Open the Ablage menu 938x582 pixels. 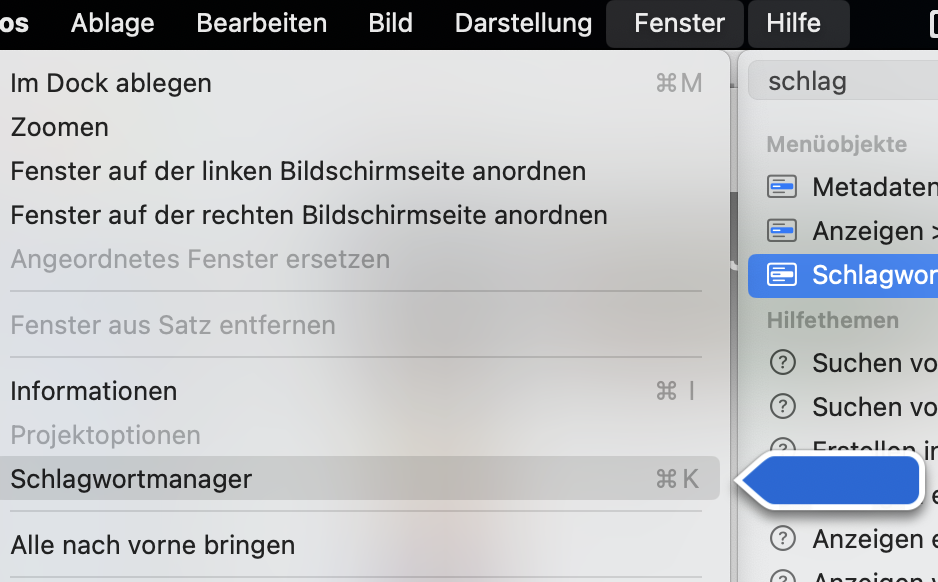coord(112,23)
